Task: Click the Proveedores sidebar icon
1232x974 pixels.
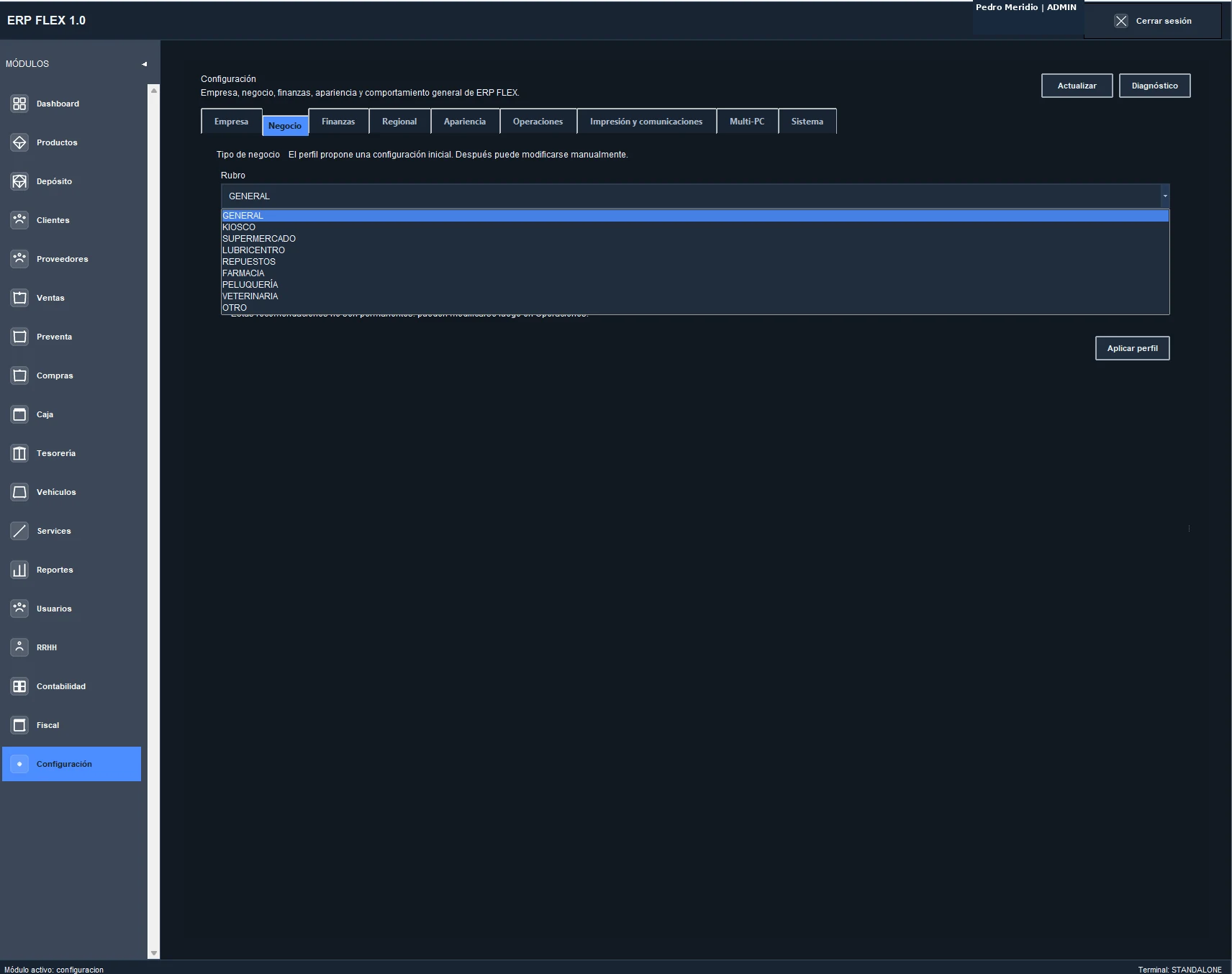Action: (19, 259)
